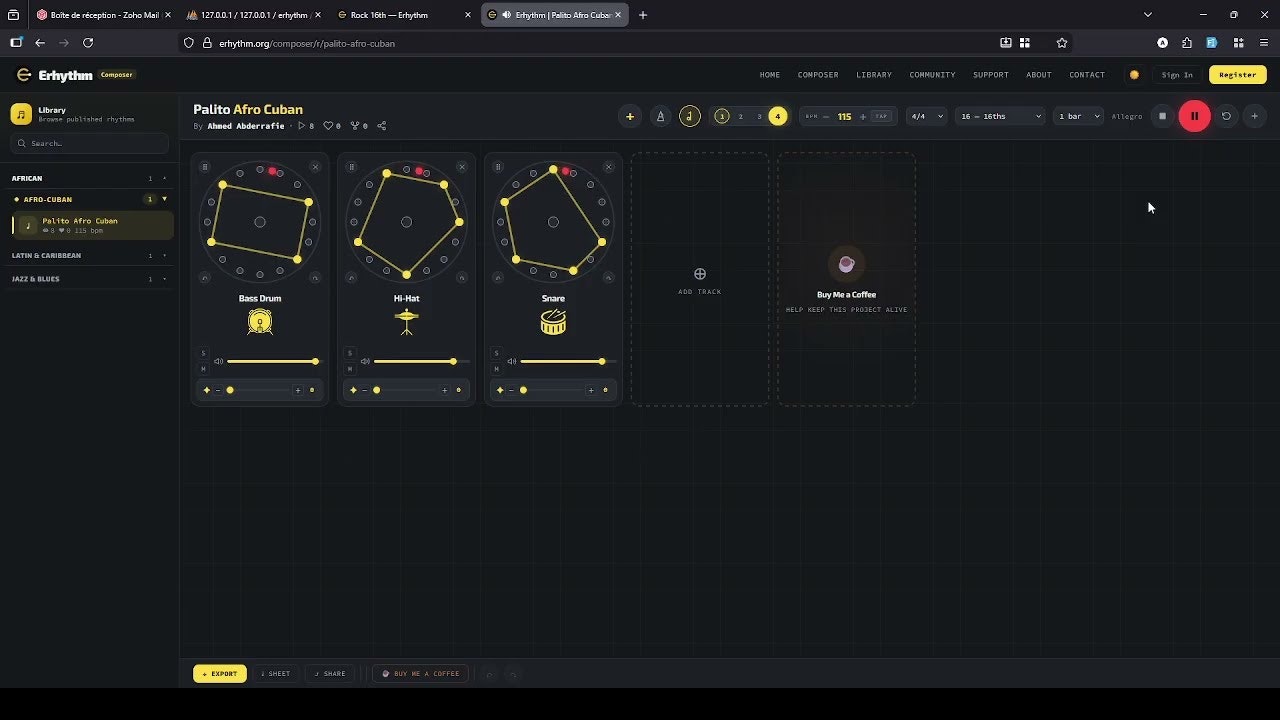Click the Hi-Hat cymbal instrument icon
Screen dimensions: 1280x720
(406, 322)
